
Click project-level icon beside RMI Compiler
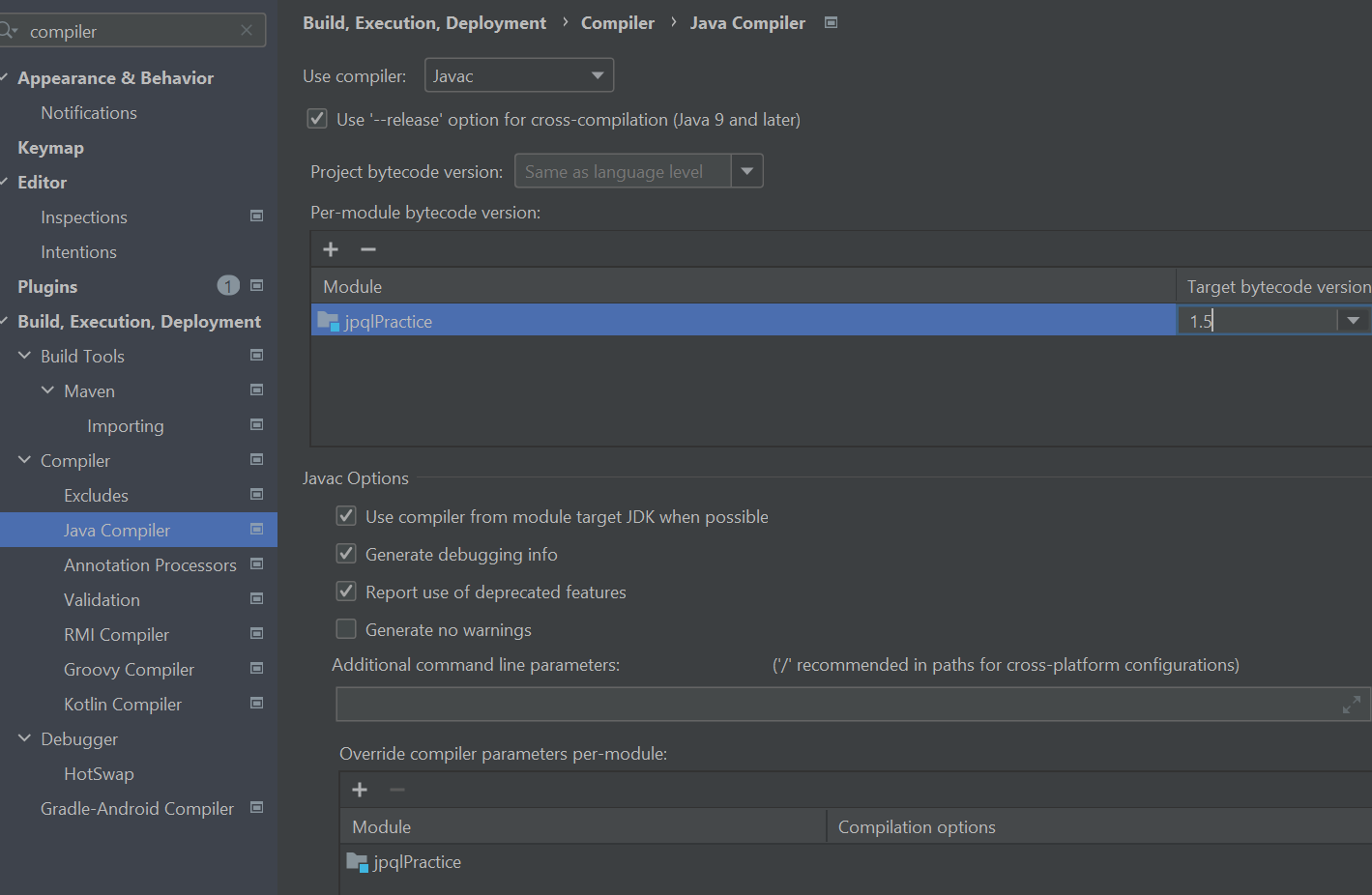tap(256, 634)
